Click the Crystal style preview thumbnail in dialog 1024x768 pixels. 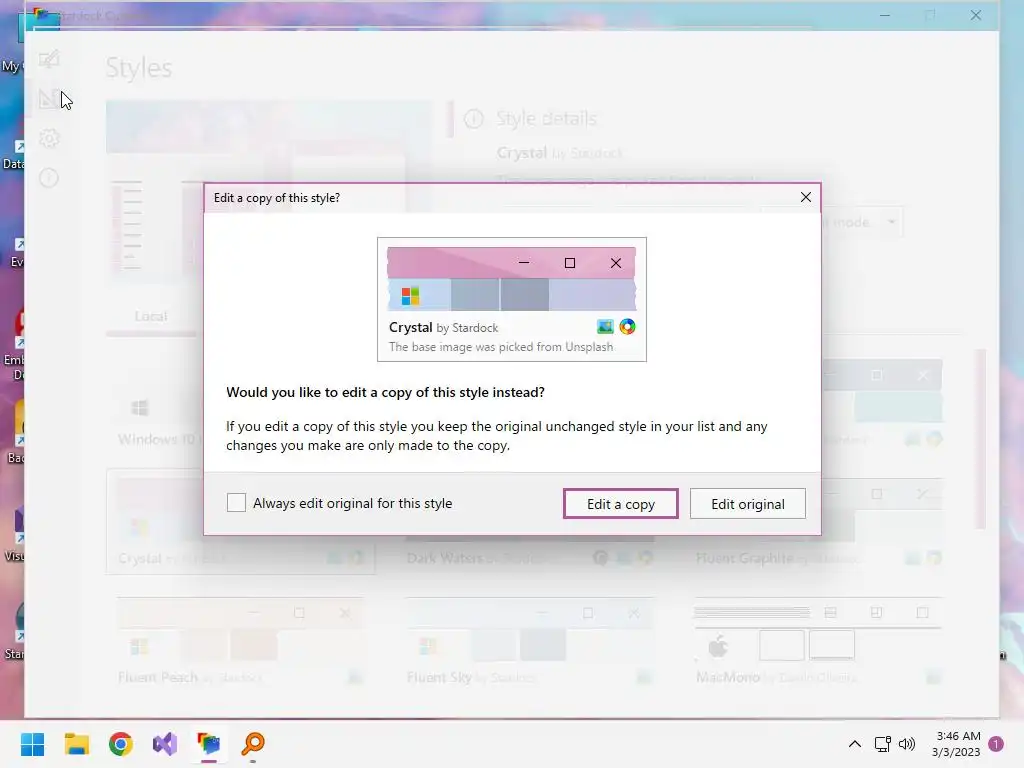511,279
